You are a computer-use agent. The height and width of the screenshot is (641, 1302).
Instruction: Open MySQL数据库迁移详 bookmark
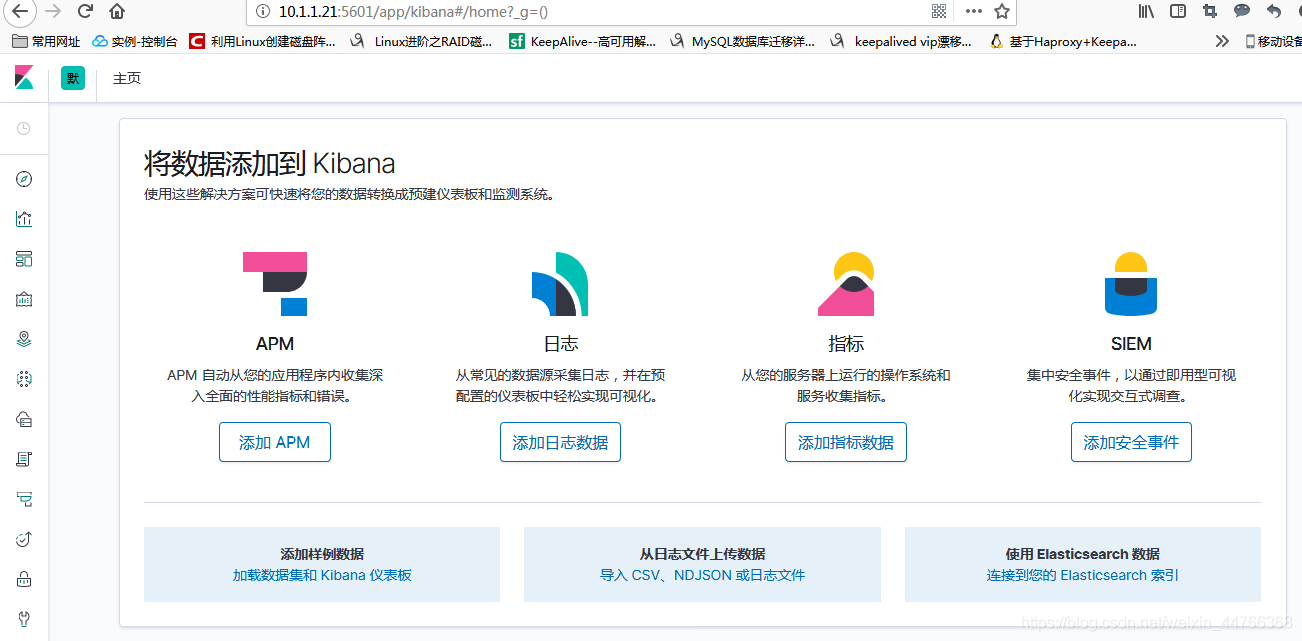(x=742, y=41)
